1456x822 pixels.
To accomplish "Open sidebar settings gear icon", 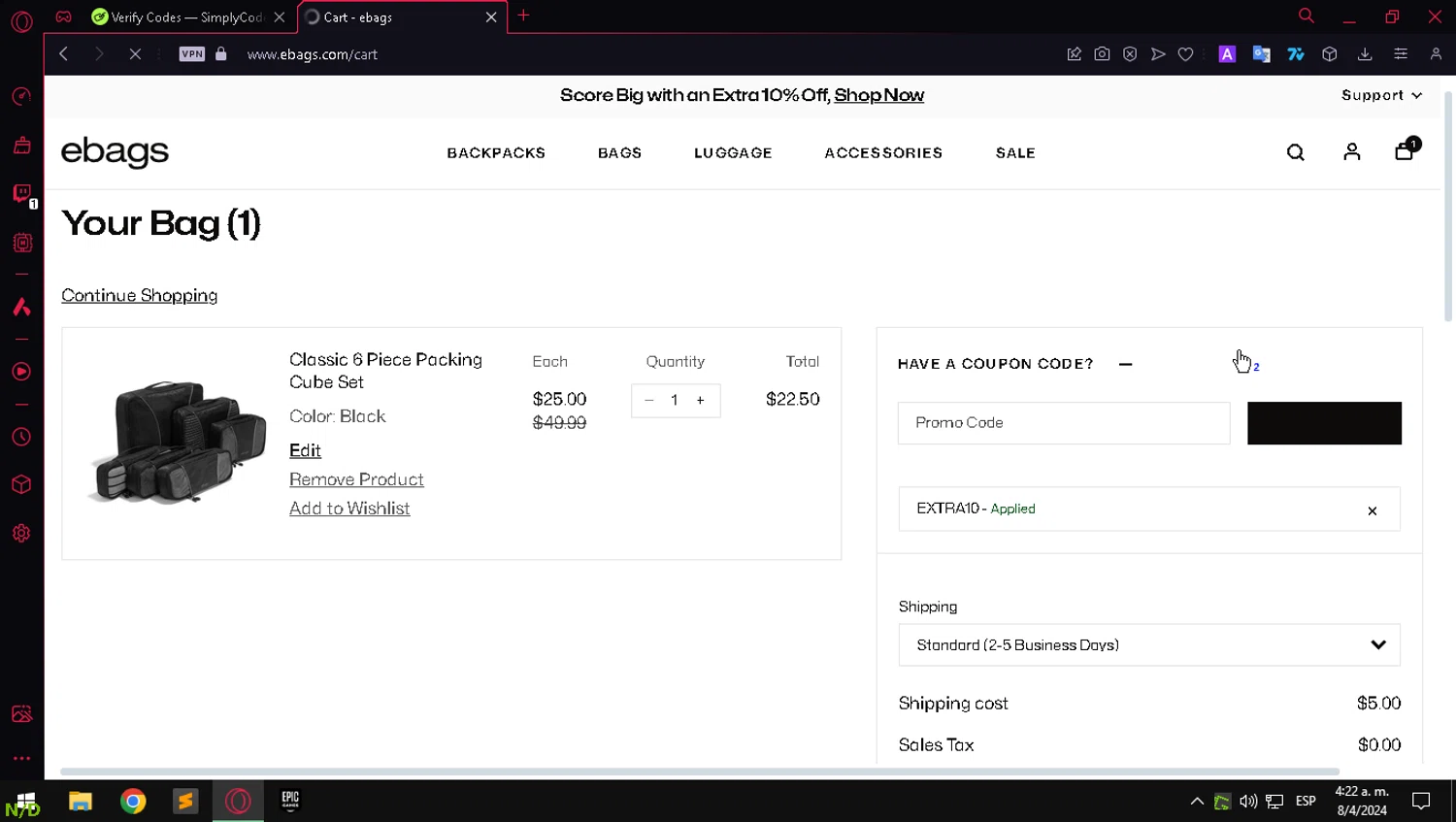I will coord(21,533).
